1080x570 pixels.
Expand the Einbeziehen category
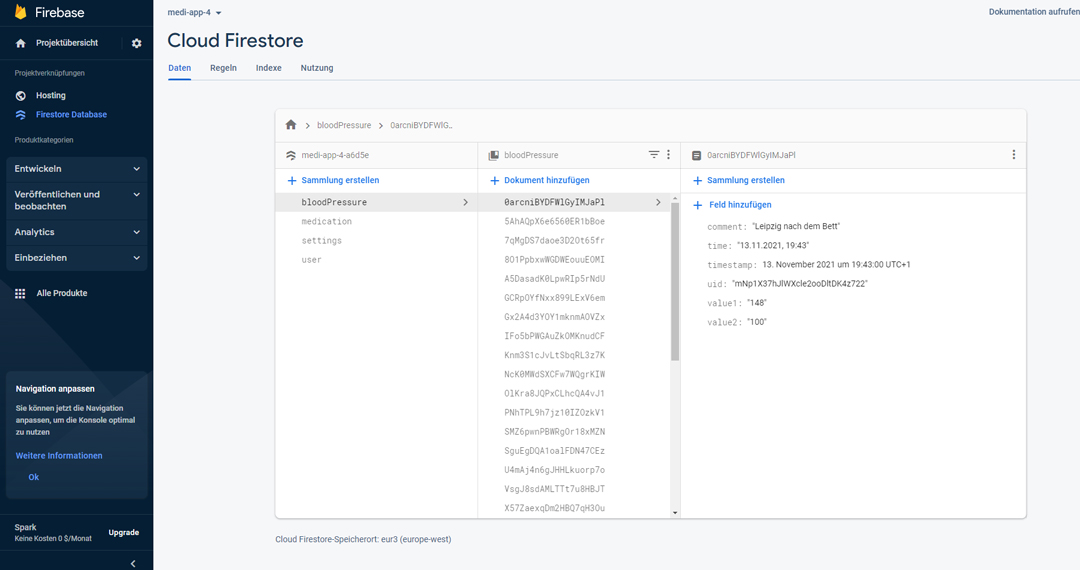76,257
